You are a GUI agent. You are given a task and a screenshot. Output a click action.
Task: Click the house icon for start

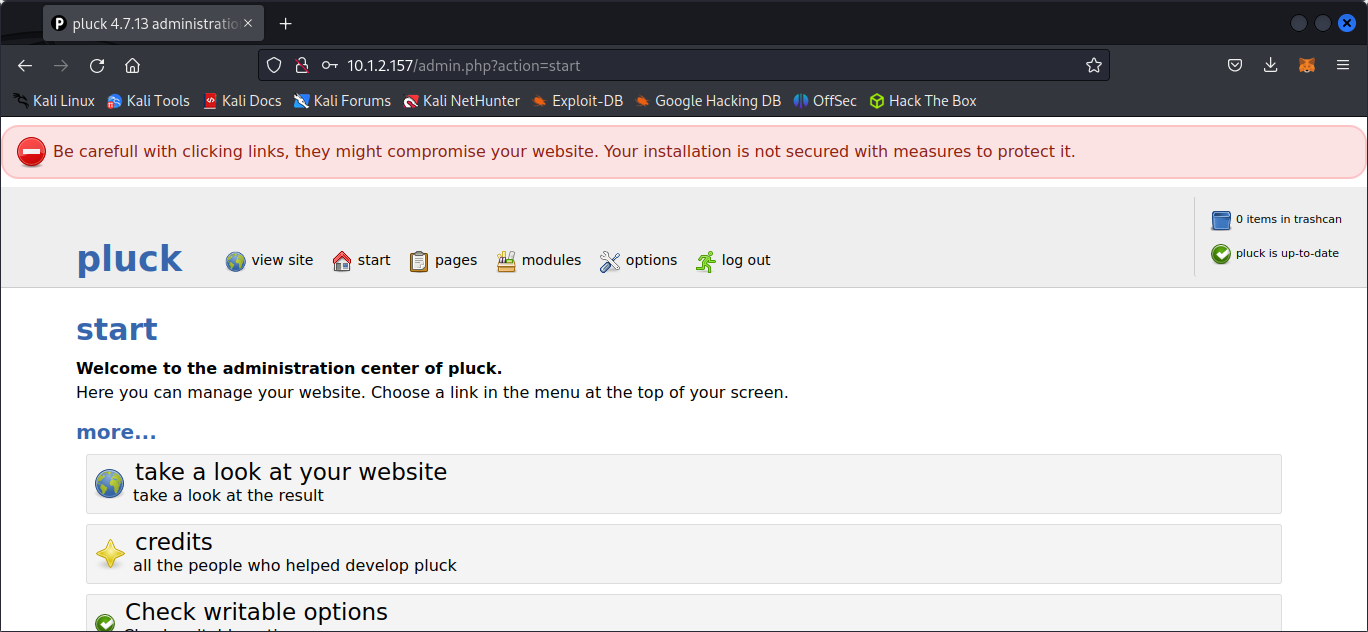click(x=342, y=261)
